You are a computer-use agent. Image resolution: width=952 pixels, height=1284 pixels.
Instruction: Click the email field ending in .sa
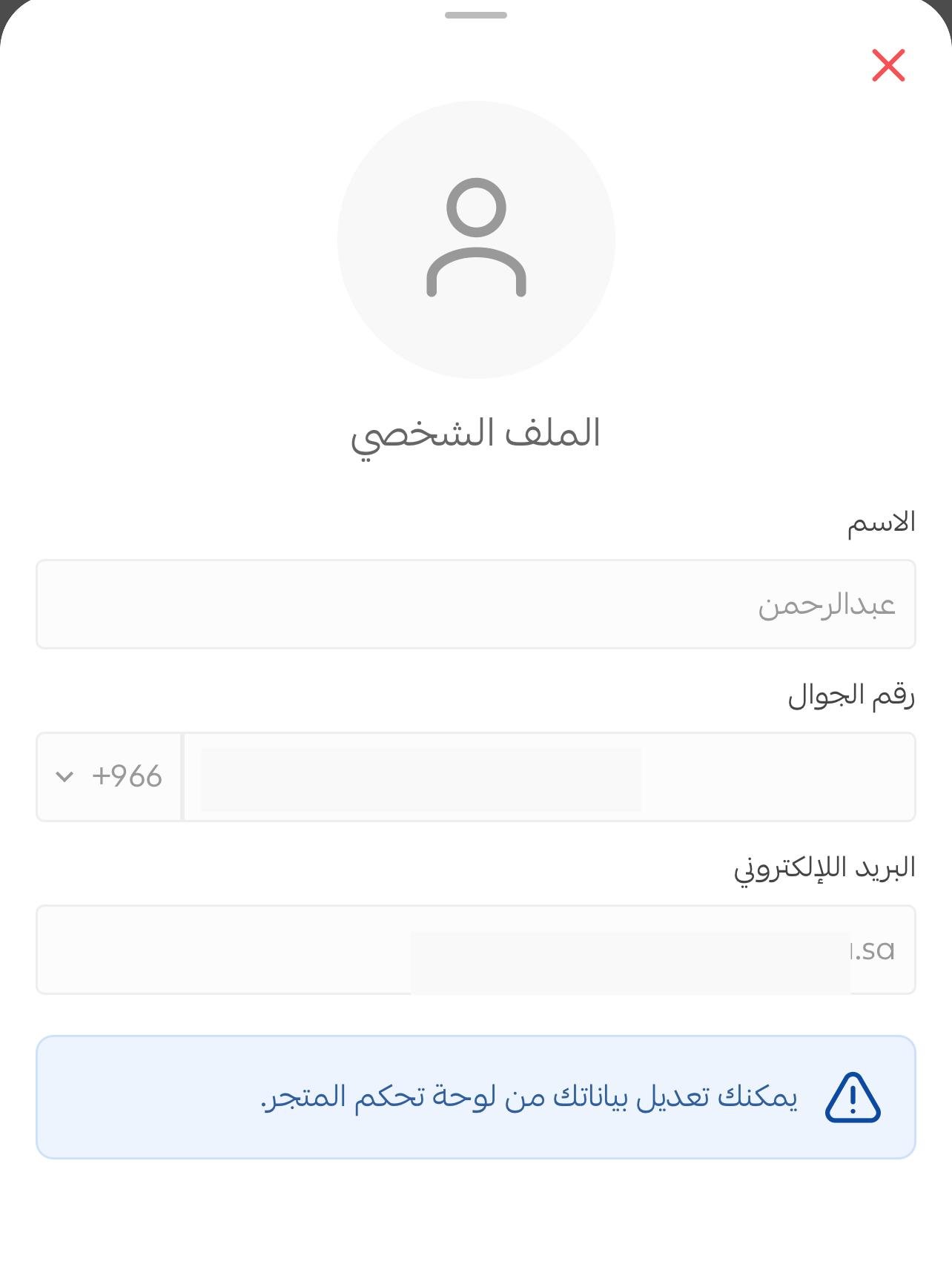point(476,950)
